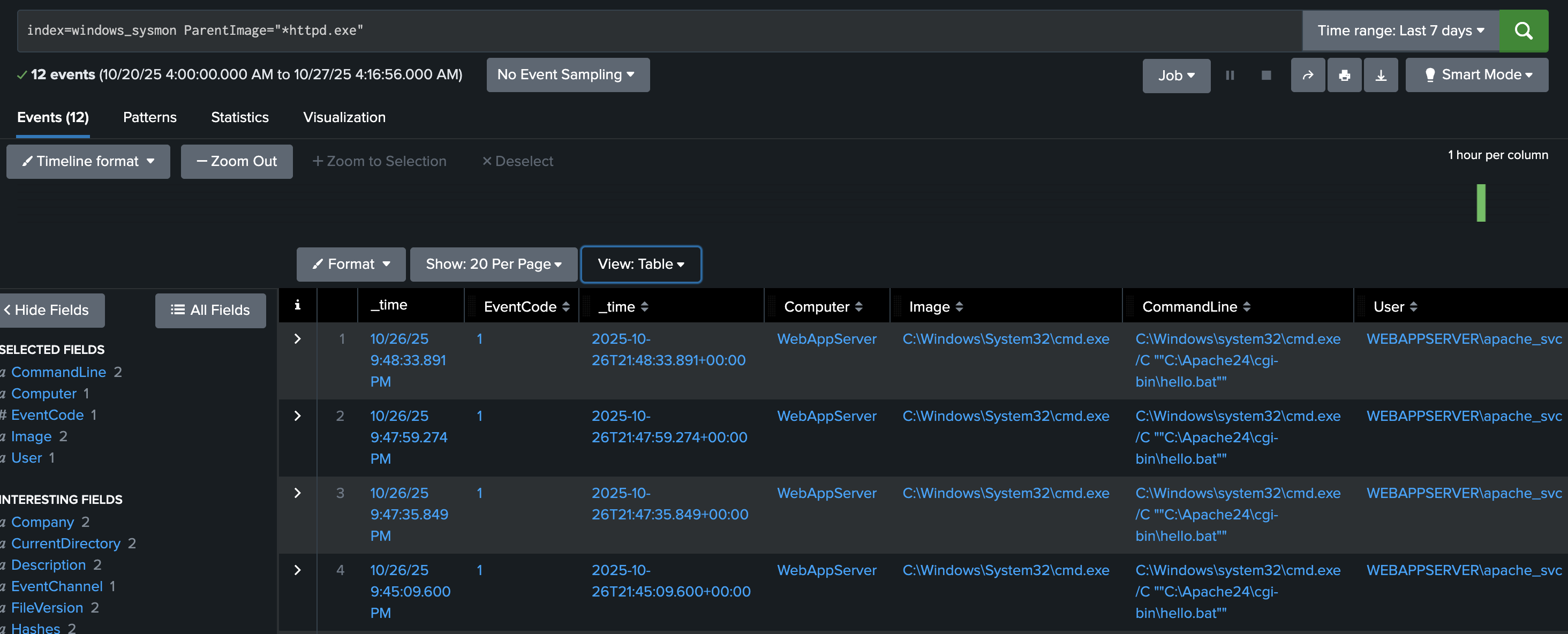Share the search results via export icon
The width and height of the screenshot is (1568, 634).
tap(1308, 75)
